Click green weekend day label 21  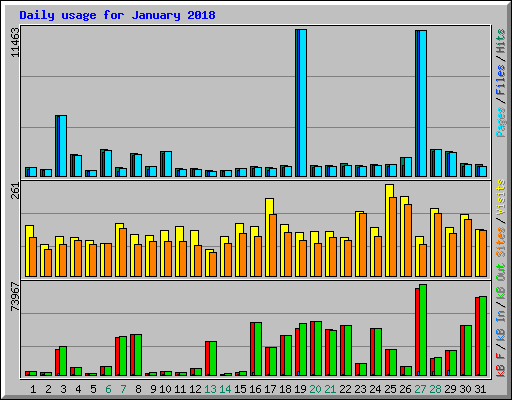pyautogui.click(x=330, y=389)
